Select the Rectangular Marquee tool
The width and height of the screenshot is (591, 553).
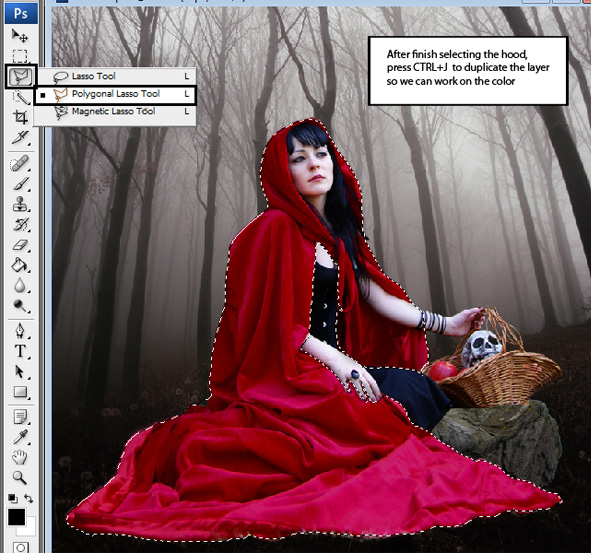(20, 56)
